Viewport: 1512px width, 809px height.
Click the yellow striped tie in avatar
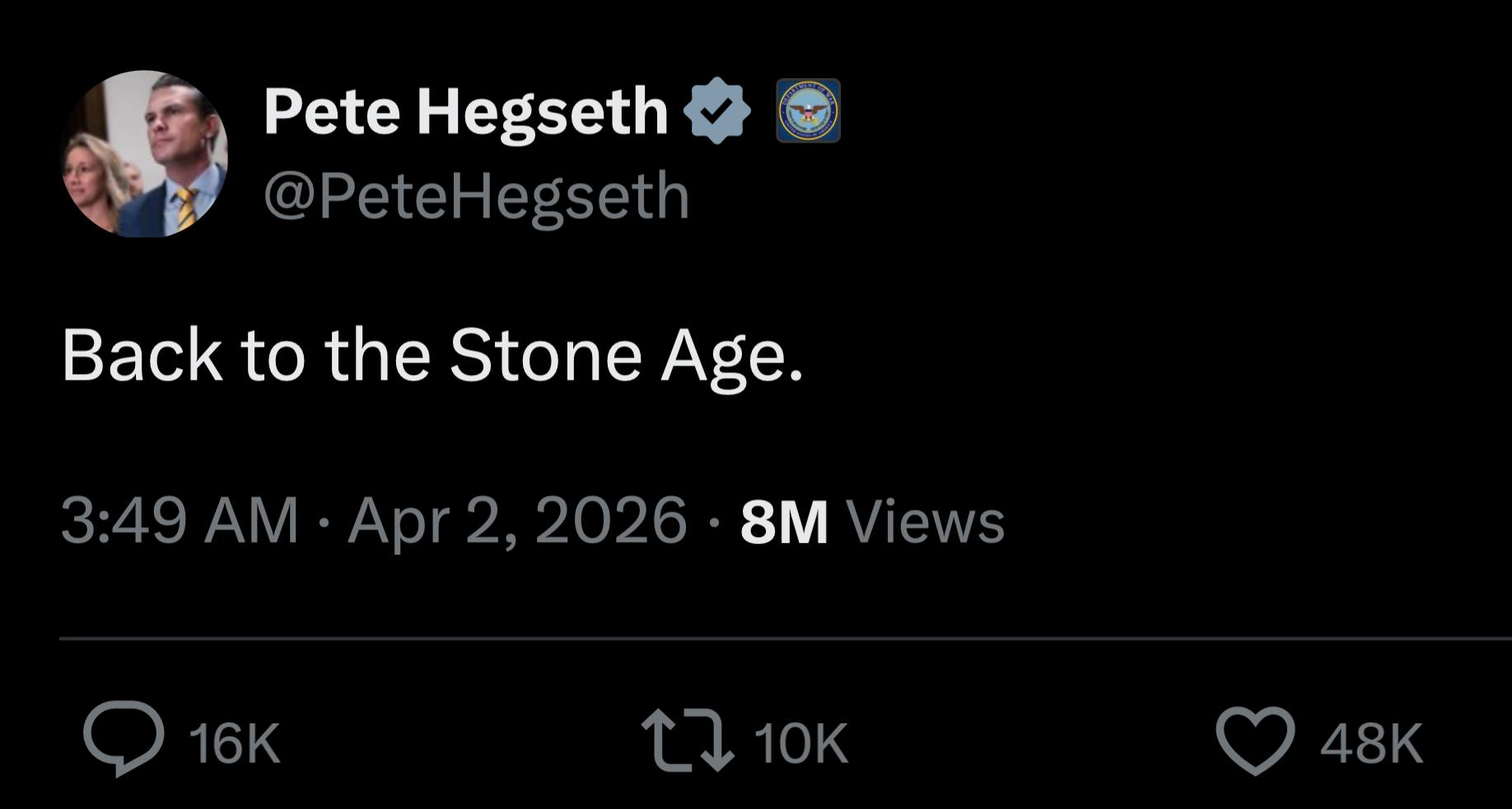point(185,207)
